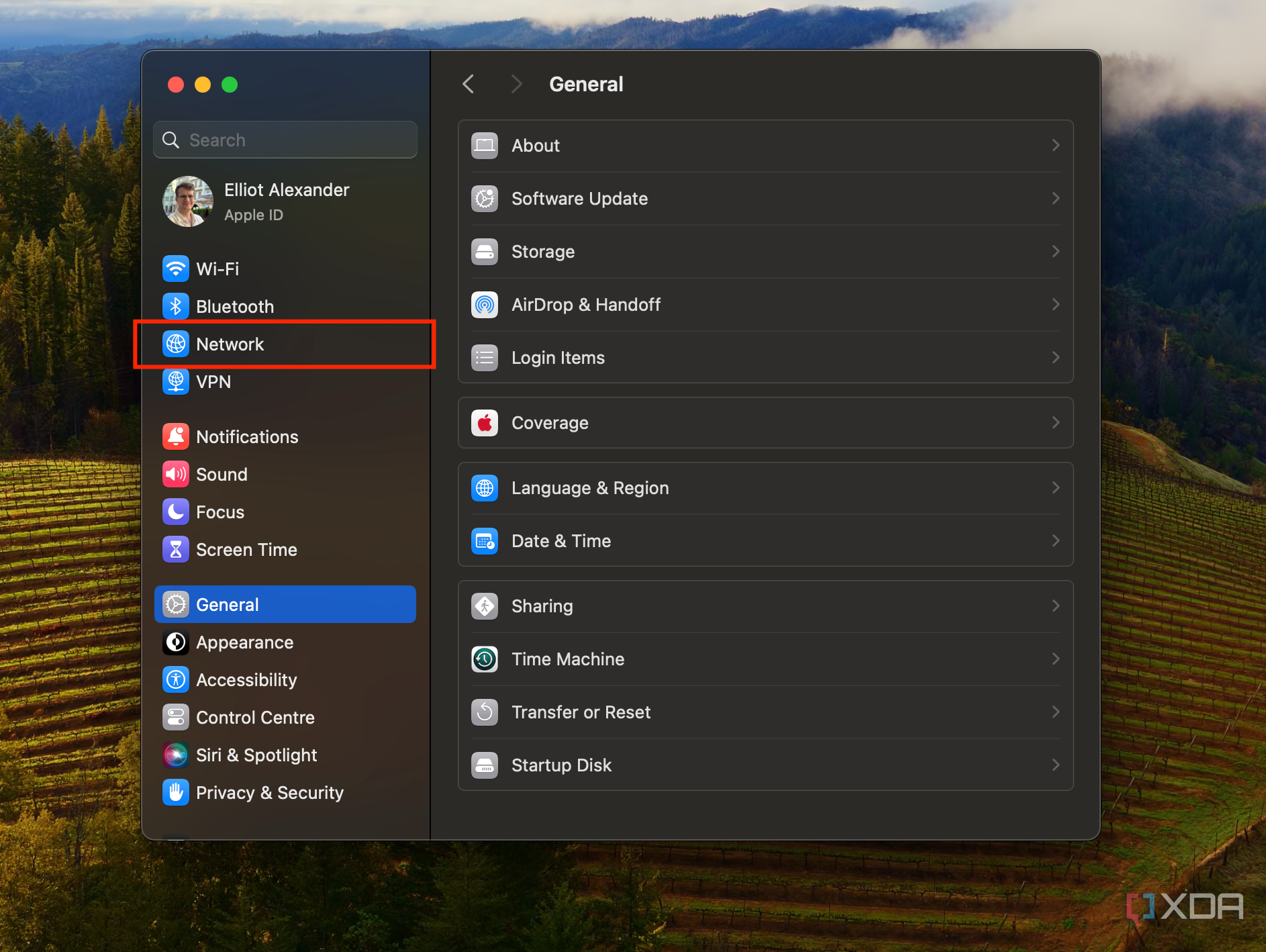The height and width of the screenshot is (952, 1266).
Task: Click the Appearance icon
Action: [x=176, y=642]
